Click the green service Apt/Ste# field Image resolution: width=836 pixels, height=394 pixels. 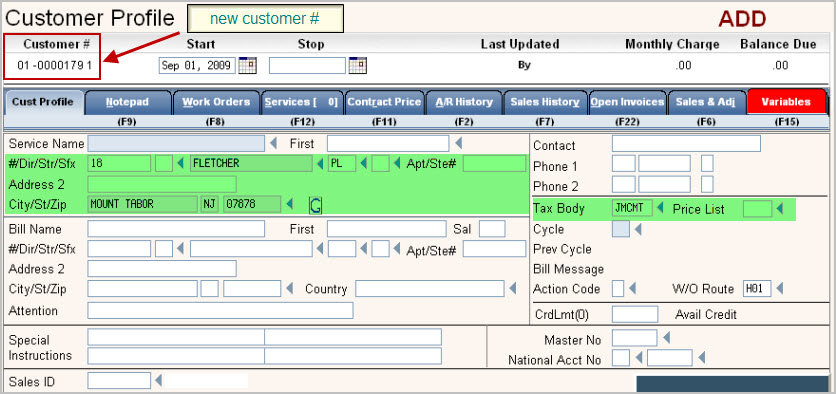pos(495,163)
